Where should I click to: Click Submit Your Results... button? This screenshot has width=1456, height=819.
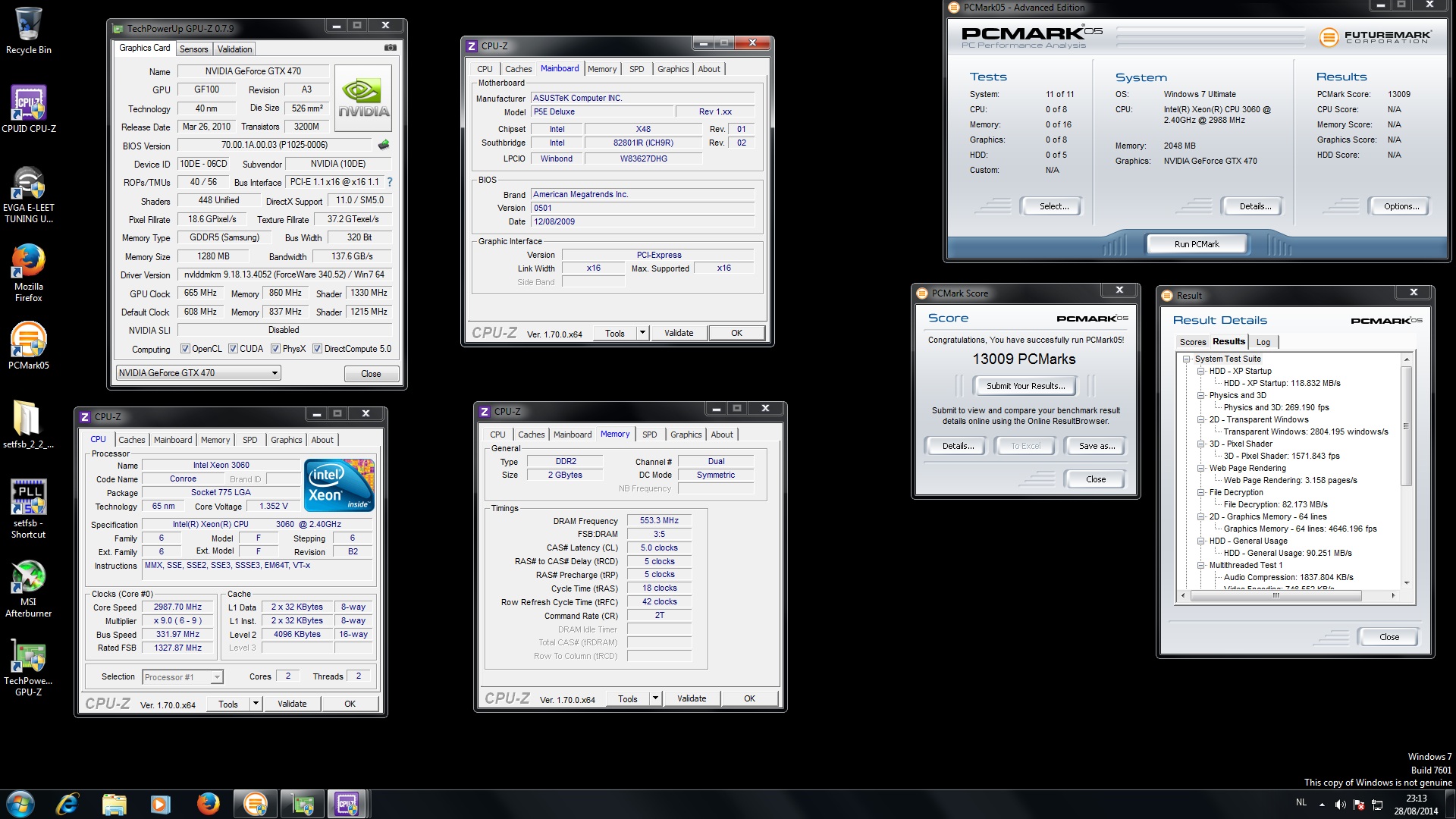(1025, 386)
